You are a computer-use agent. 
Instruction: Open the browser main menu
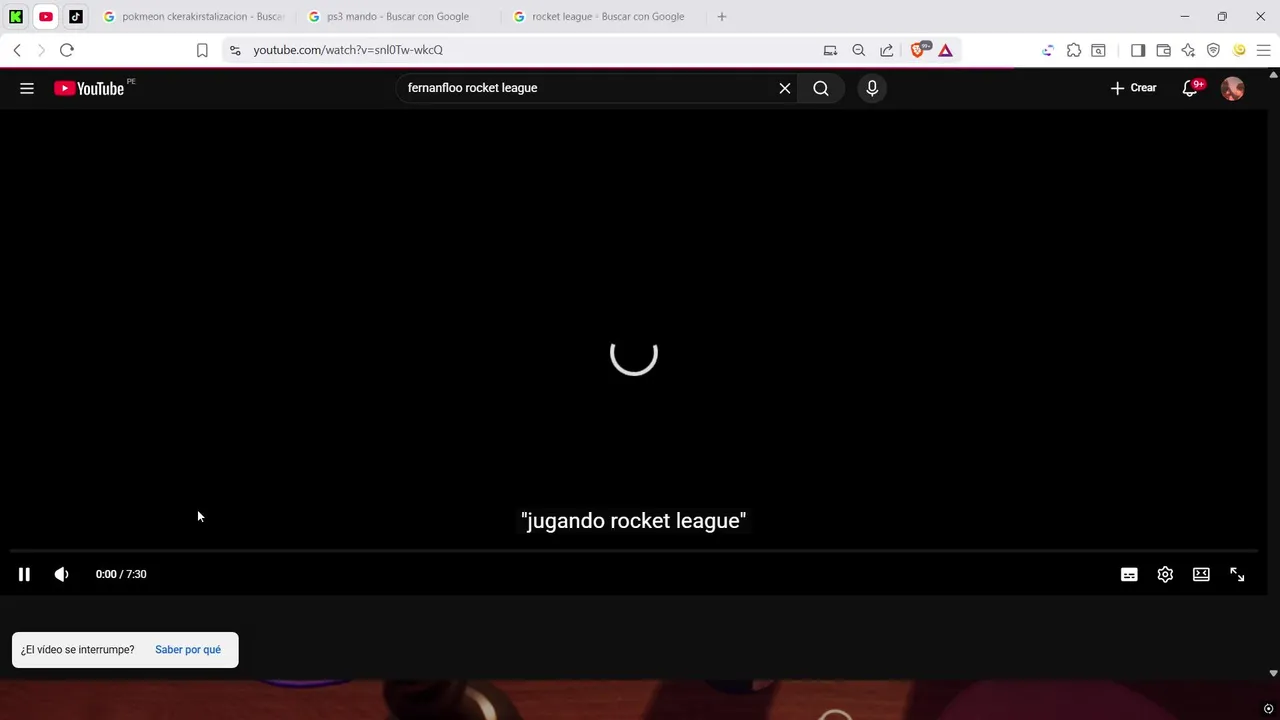coord(1263,50)
